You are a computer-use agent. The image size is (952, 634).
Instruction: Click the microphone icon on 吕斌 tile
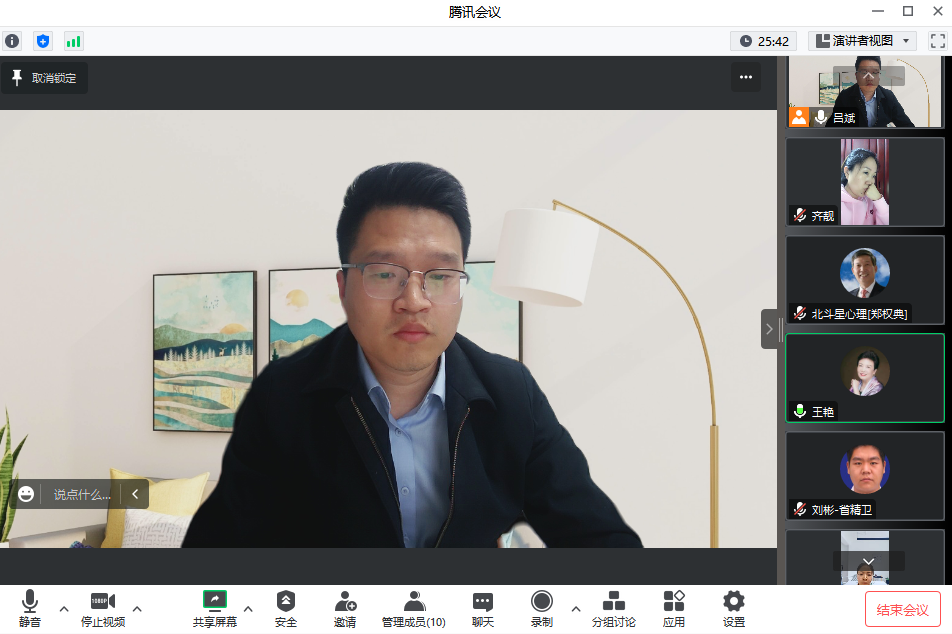820,117
